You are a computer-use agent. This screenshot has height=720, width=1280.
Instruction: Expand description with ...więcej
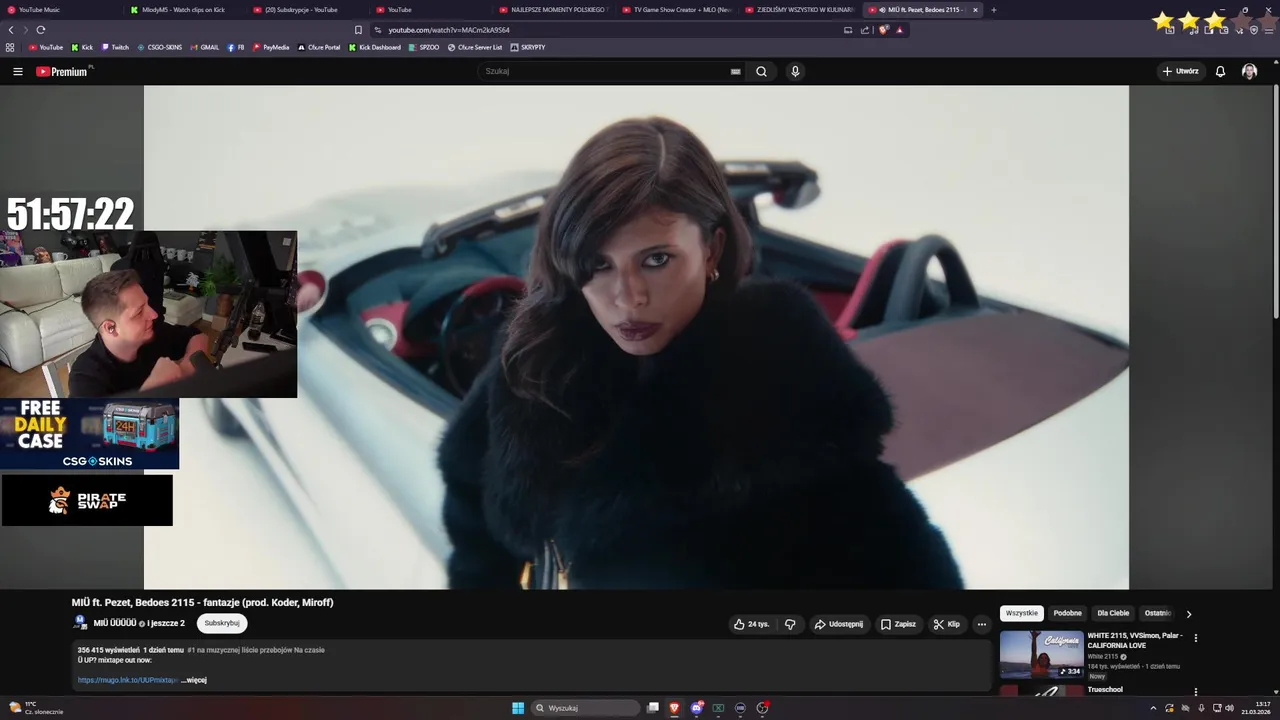coord(194,680)
